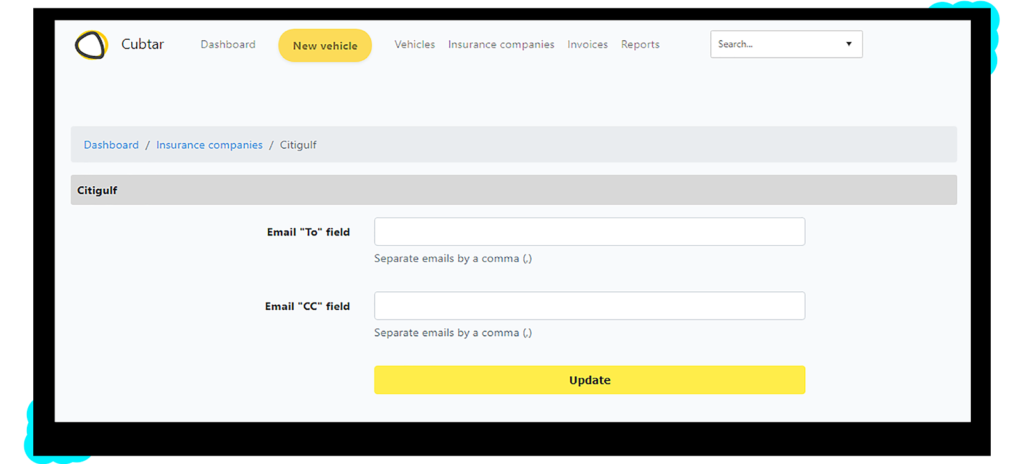This screenshot has width=1024, height=464.
Task: Click the Cubtar brand name
Action: click(142, 44)
